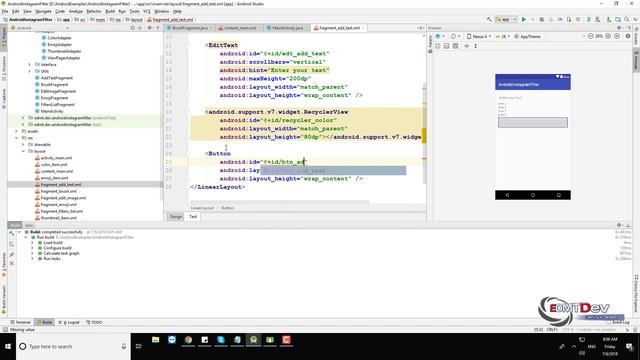
Task: Open the Android project view dropdown
Action: click(x=40, y=28)
